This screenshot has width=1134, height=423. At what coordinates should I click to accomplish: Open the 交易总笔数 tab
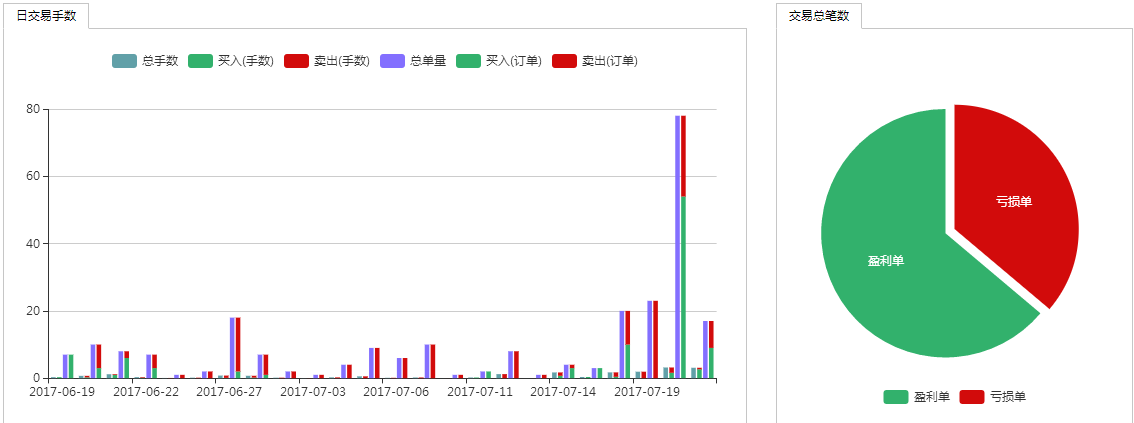pyautogui.click(x=818, y=15)
